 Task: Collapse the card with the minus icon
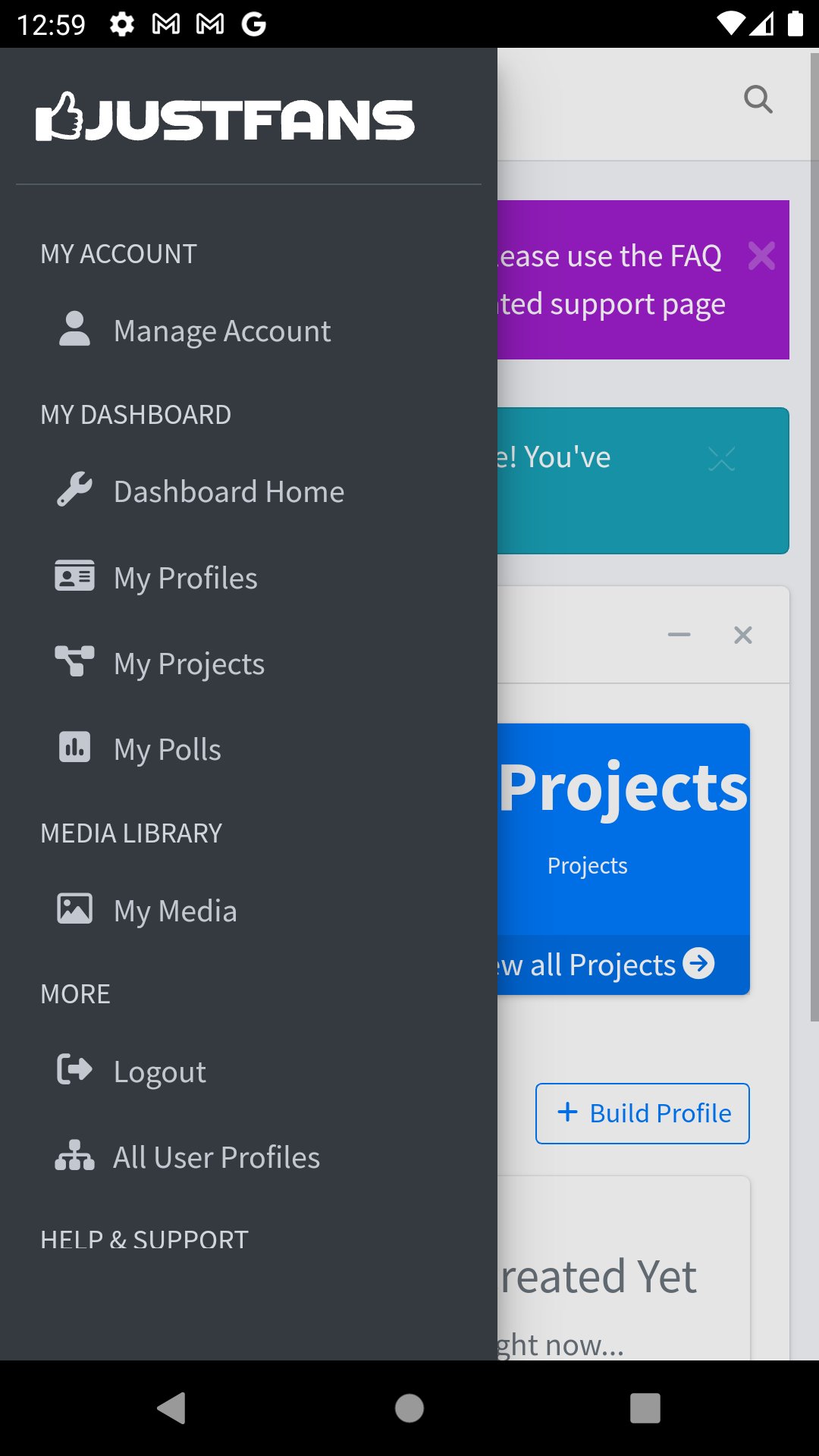[679, 635]
